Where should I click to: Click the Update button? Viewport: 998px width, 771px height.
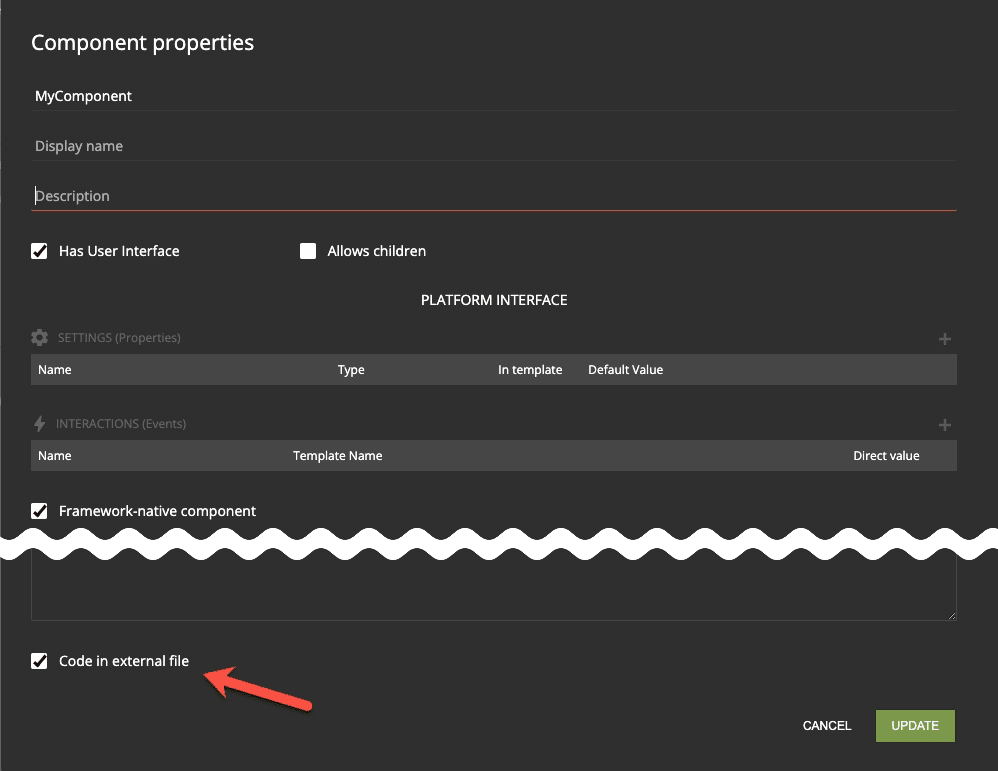[x=915, y=726]
